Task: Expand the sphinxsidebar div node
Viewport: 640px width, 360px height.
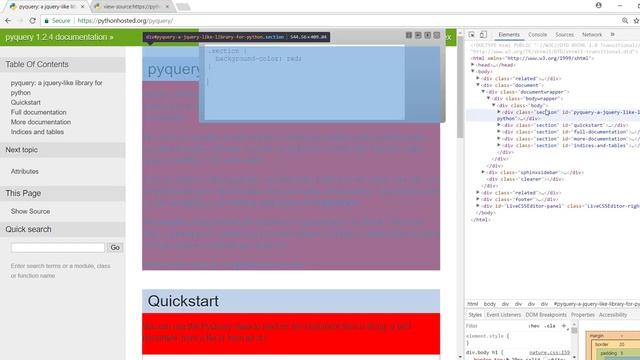Action: click(483, 172)
